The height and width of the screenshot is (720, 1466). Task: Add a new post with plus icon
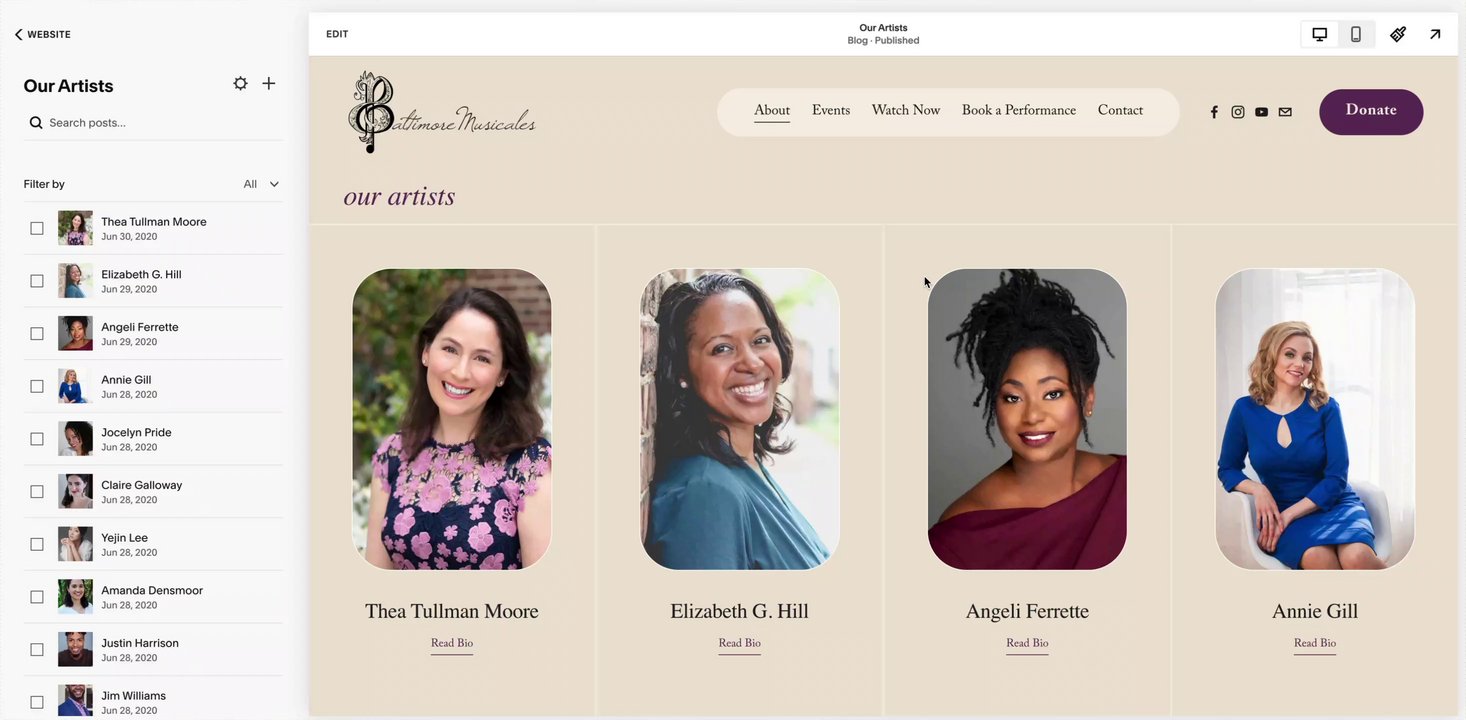269,84
